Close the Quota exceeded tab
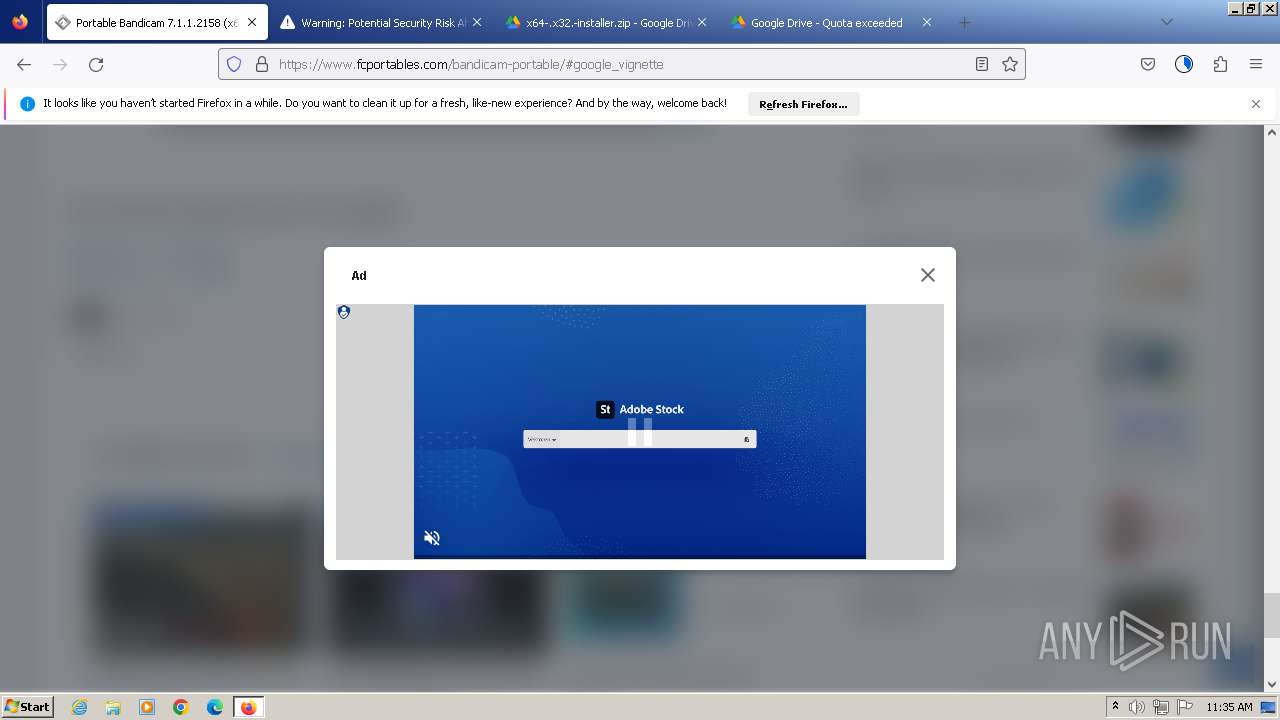Viewport: 1280px width, 720px height. [927, 22]
